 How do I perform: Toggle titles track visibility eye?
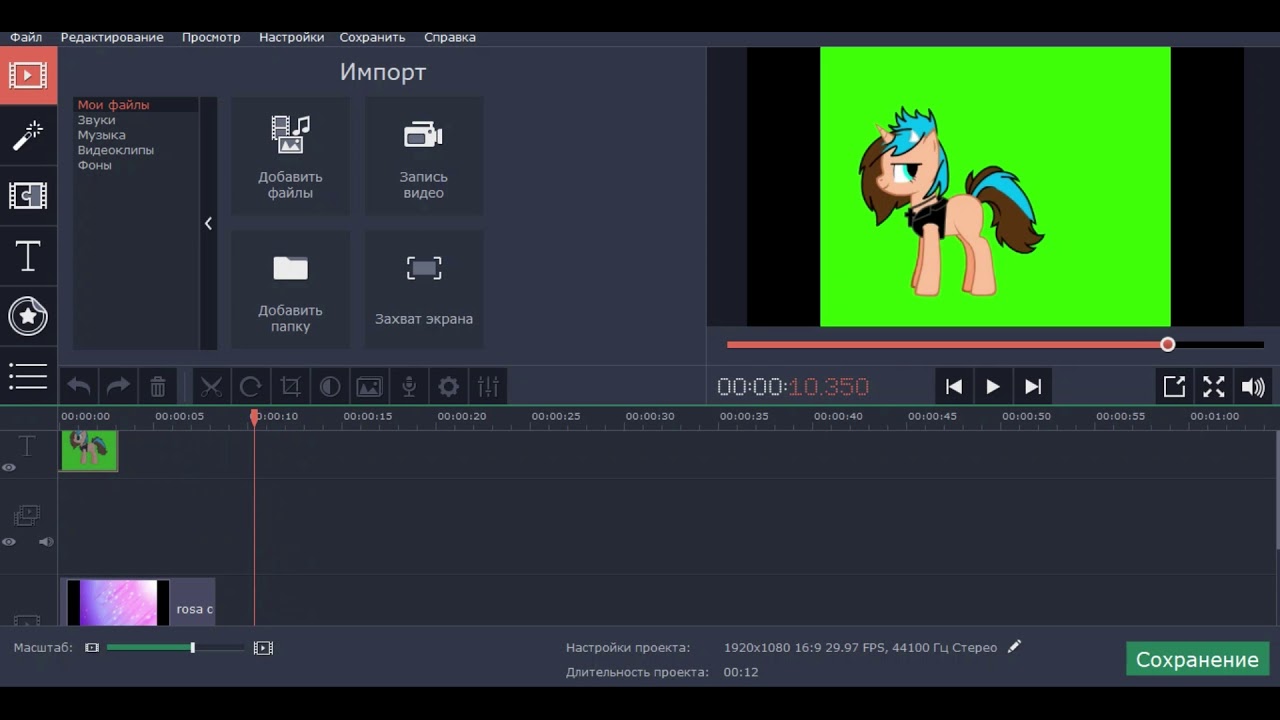(9, 467)
